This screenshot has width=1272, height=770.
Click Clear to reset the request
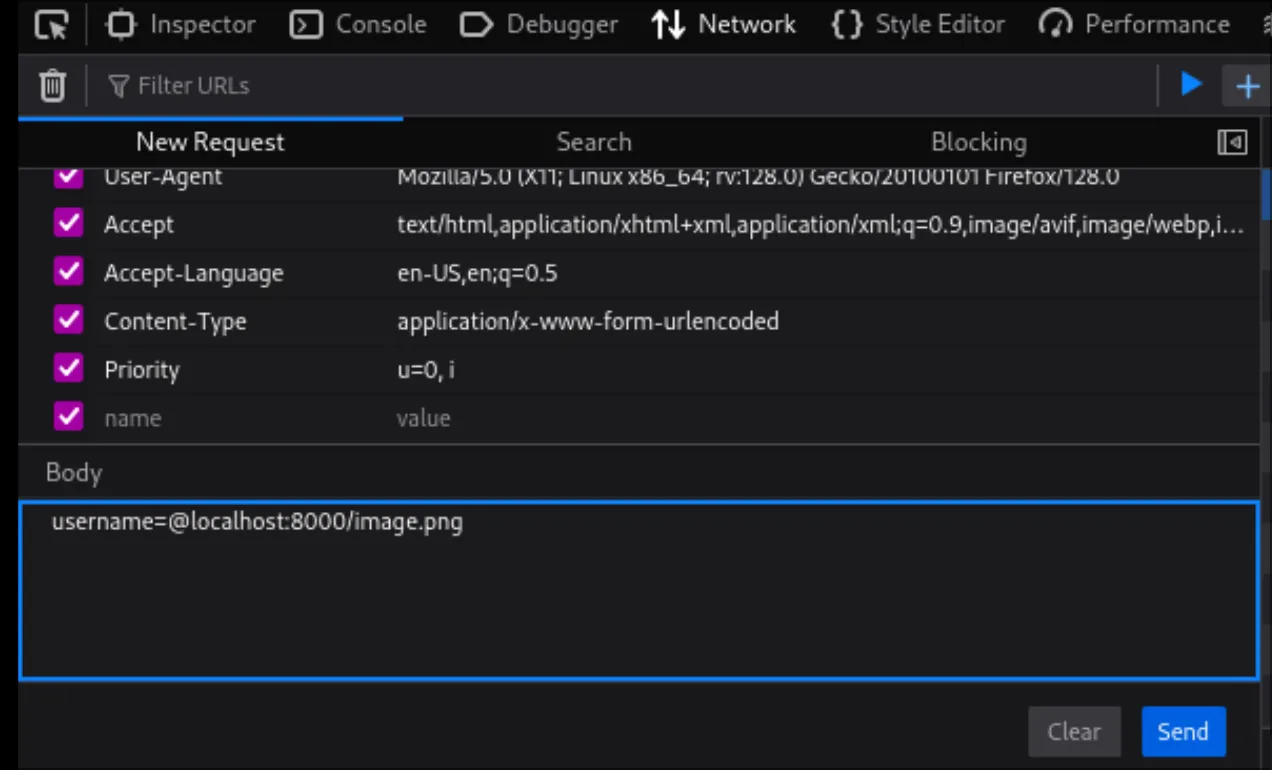(1074, 731)
